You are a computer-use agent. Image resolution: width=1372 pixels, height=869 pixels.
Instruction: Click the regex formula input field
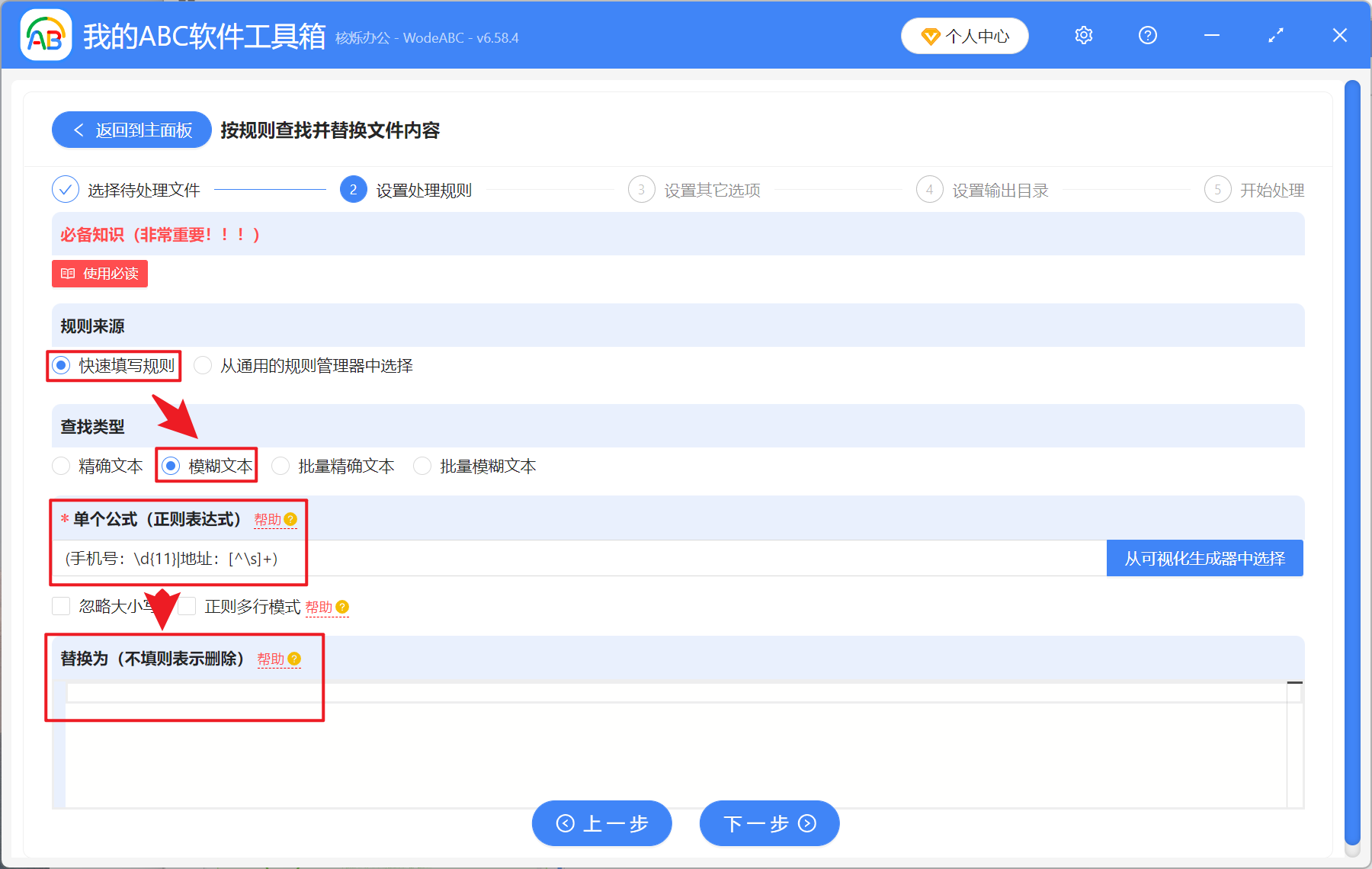tap(534, 558)
